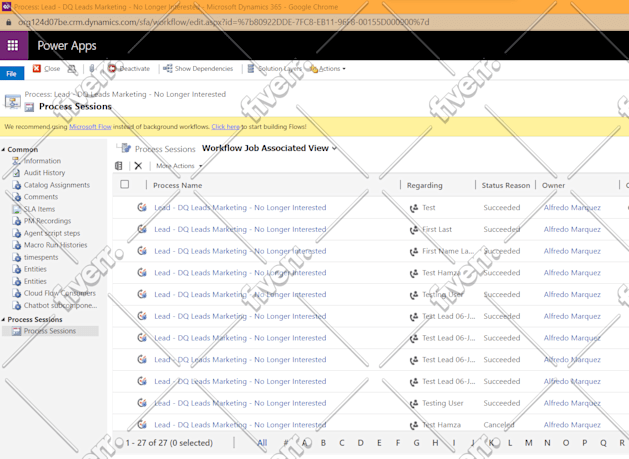This screenshot has height=459, width=629.
Task: Open Cloud Flow Consumers
Action: (x=59, y=293)
